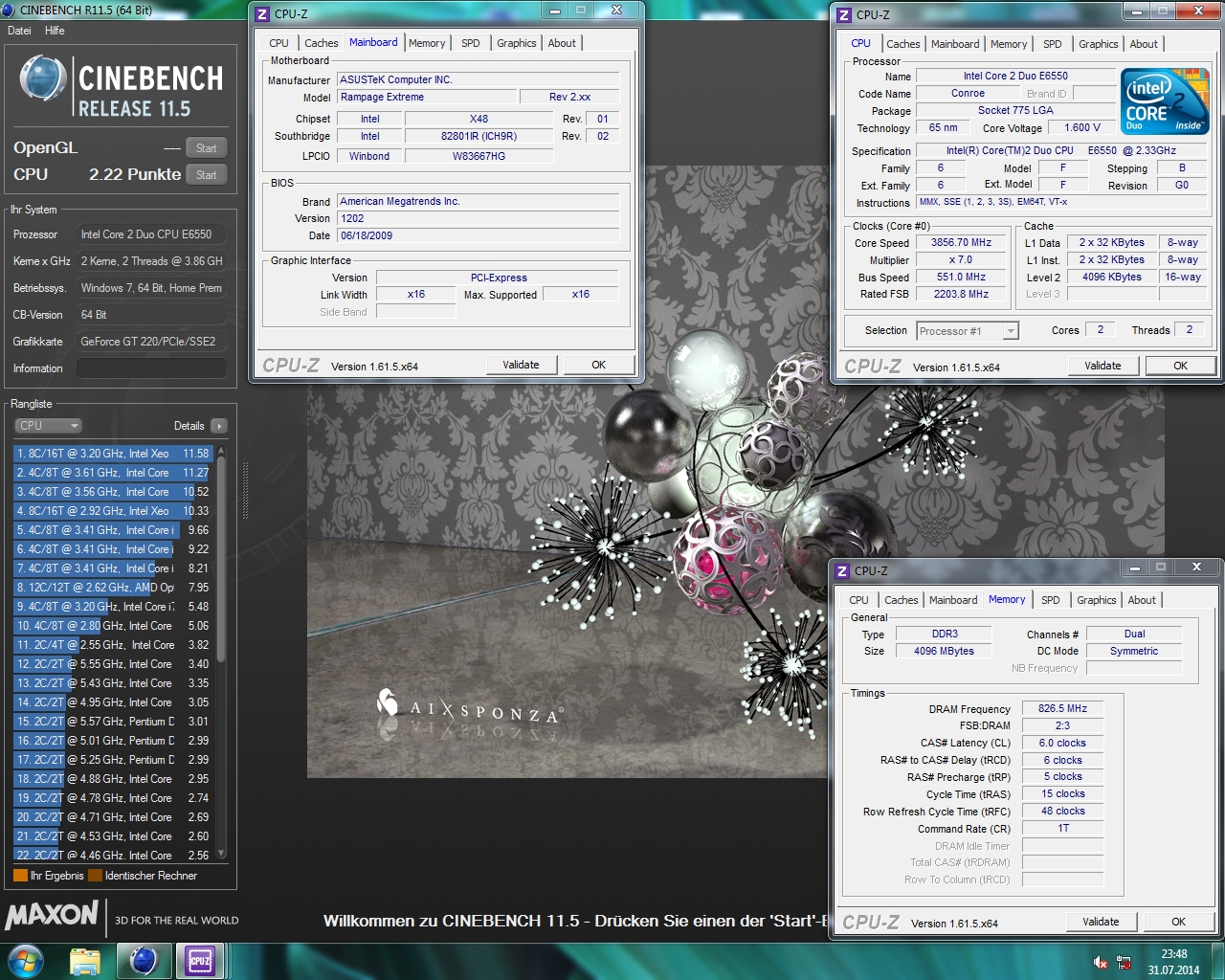The image size is (1225, 980).
Task: Select ranking row 8 12C/12T AMD Opteron
Action: [x=113, y=588]
